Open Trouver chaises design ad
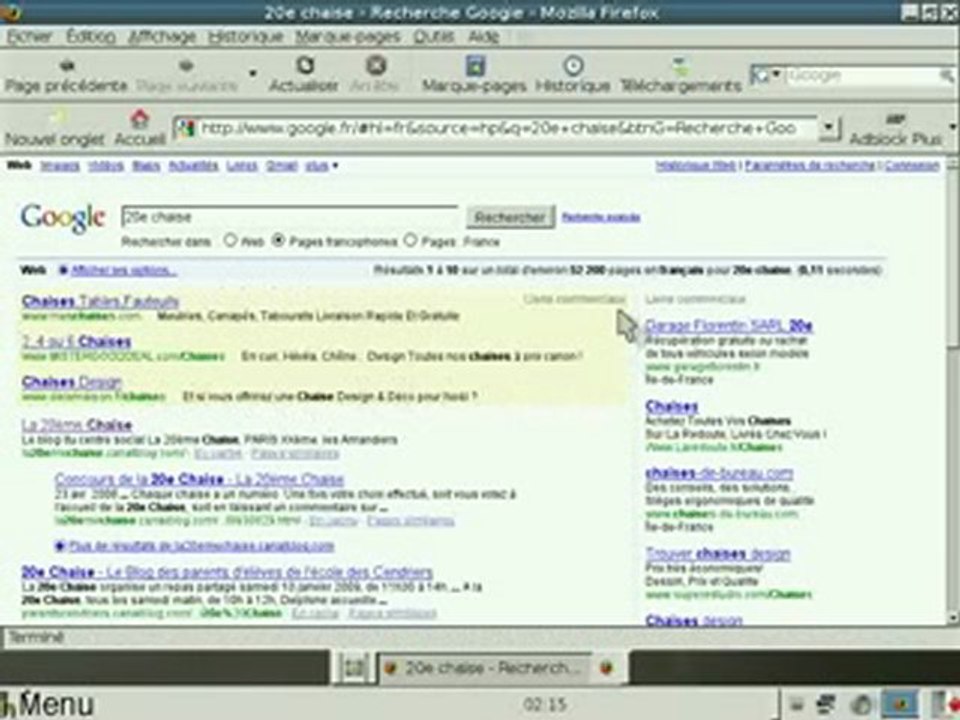Viewport: 960px width, 720px height. tap(718, 554)
